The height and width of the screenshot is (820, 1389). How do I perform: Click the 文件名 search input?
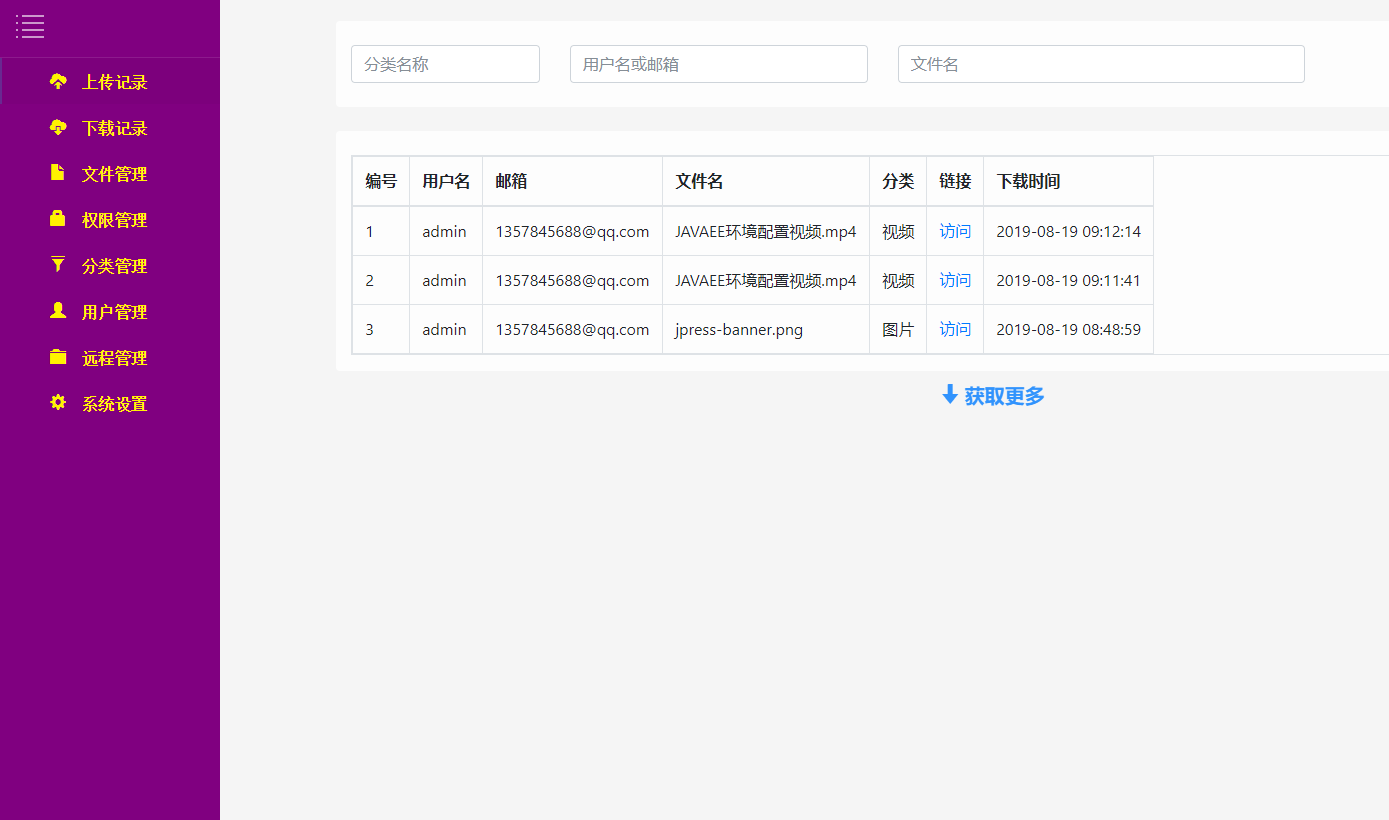1100,63
